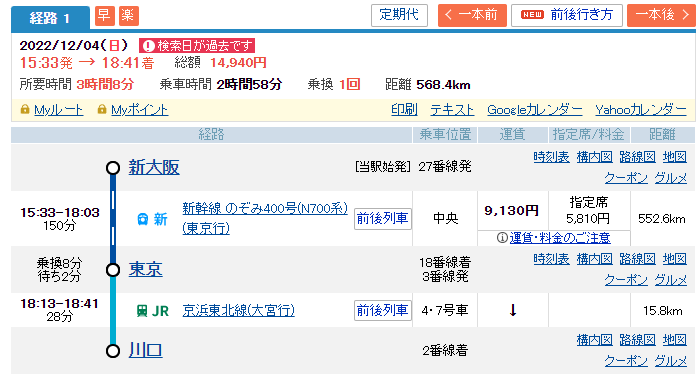Click the 新大阪 station circle marker
Viewport: 700px width, 378px height.
[x=113, y=168]
